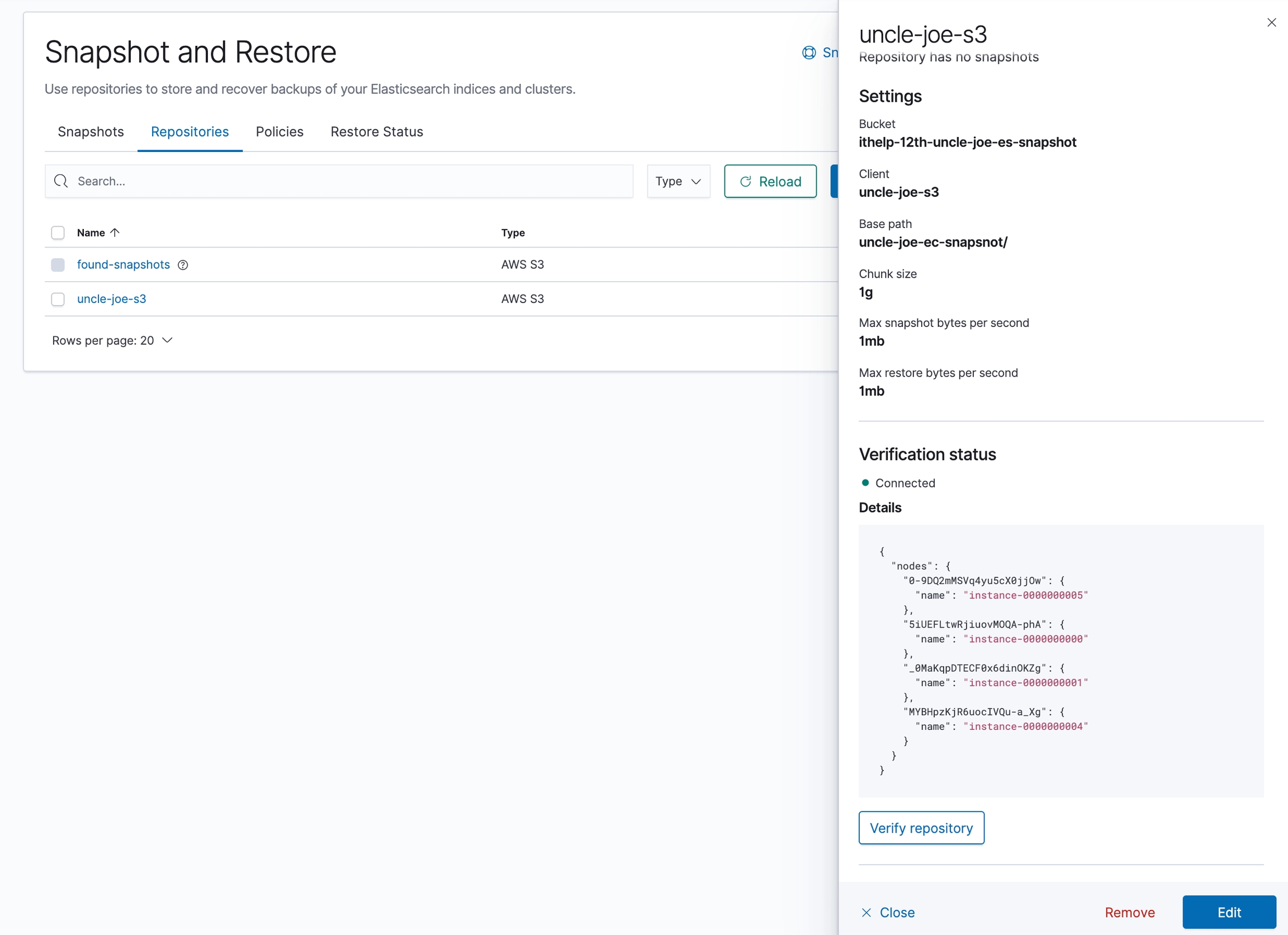Click the Close link at flyout bottom
Screen dimensions: 1288x935
888,912
